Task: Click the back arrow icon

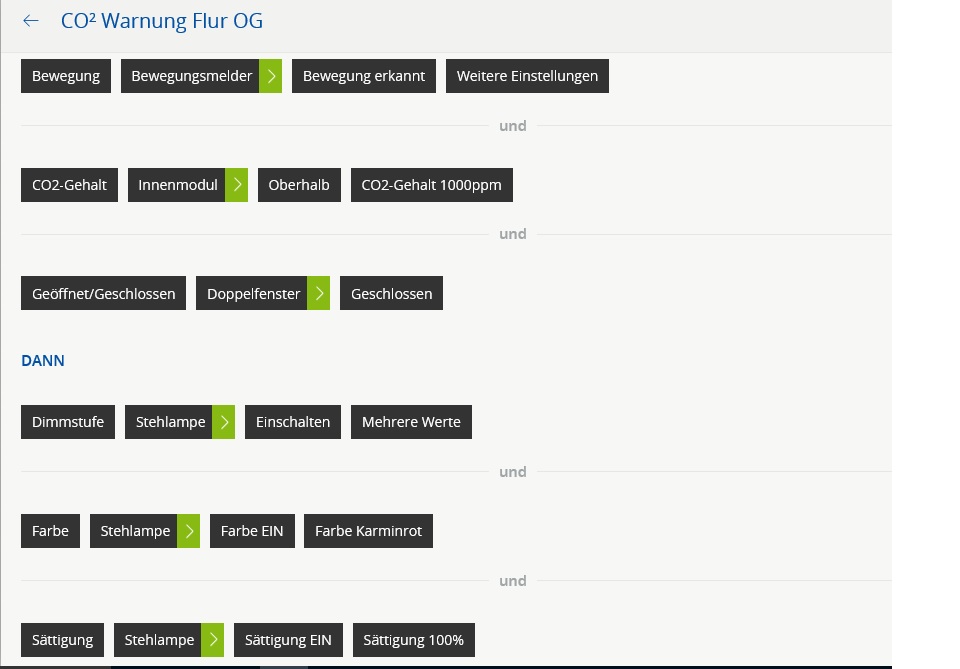Action: pos(31,21)
